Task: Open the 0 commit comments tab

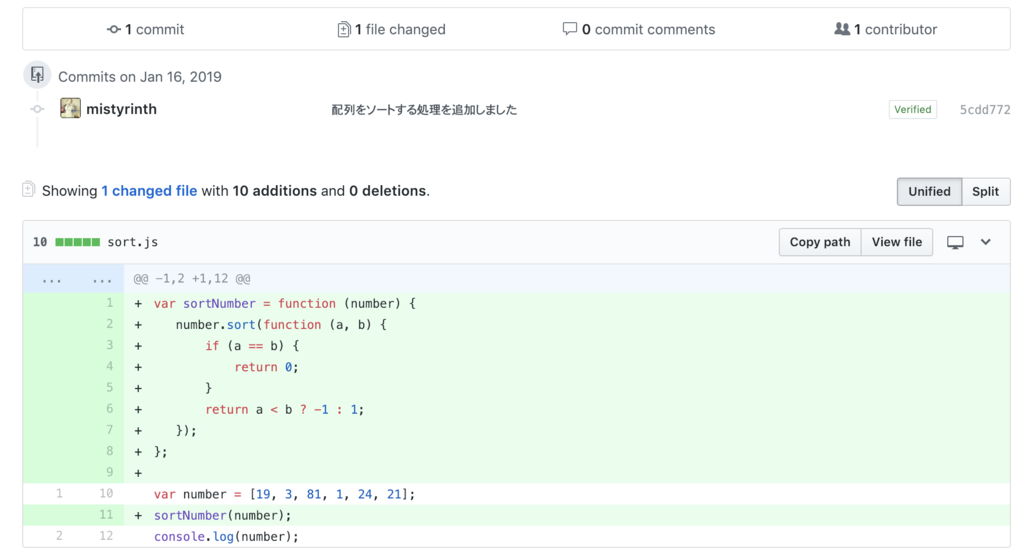Action: 639,29
